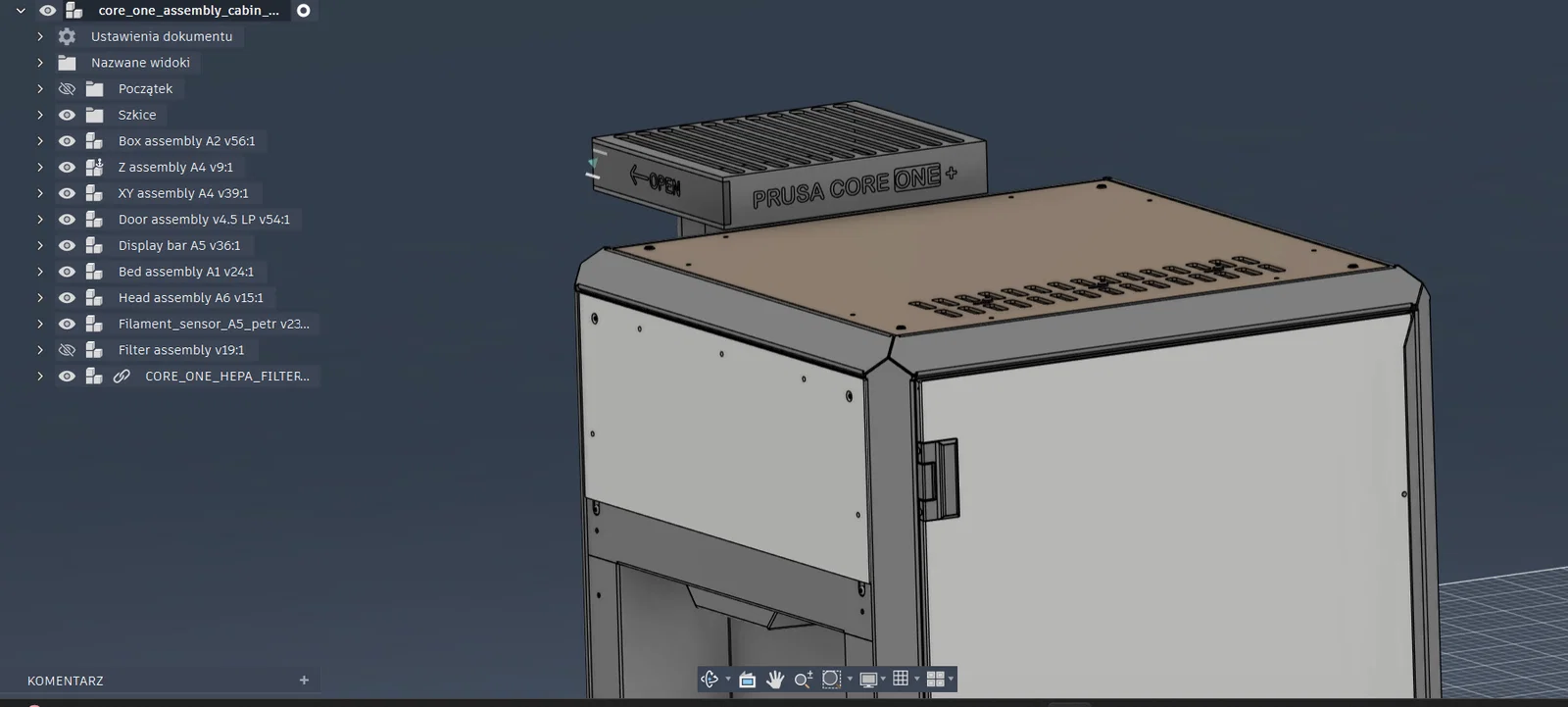Hide the Box assembly A2 component

tap(67, 141)
